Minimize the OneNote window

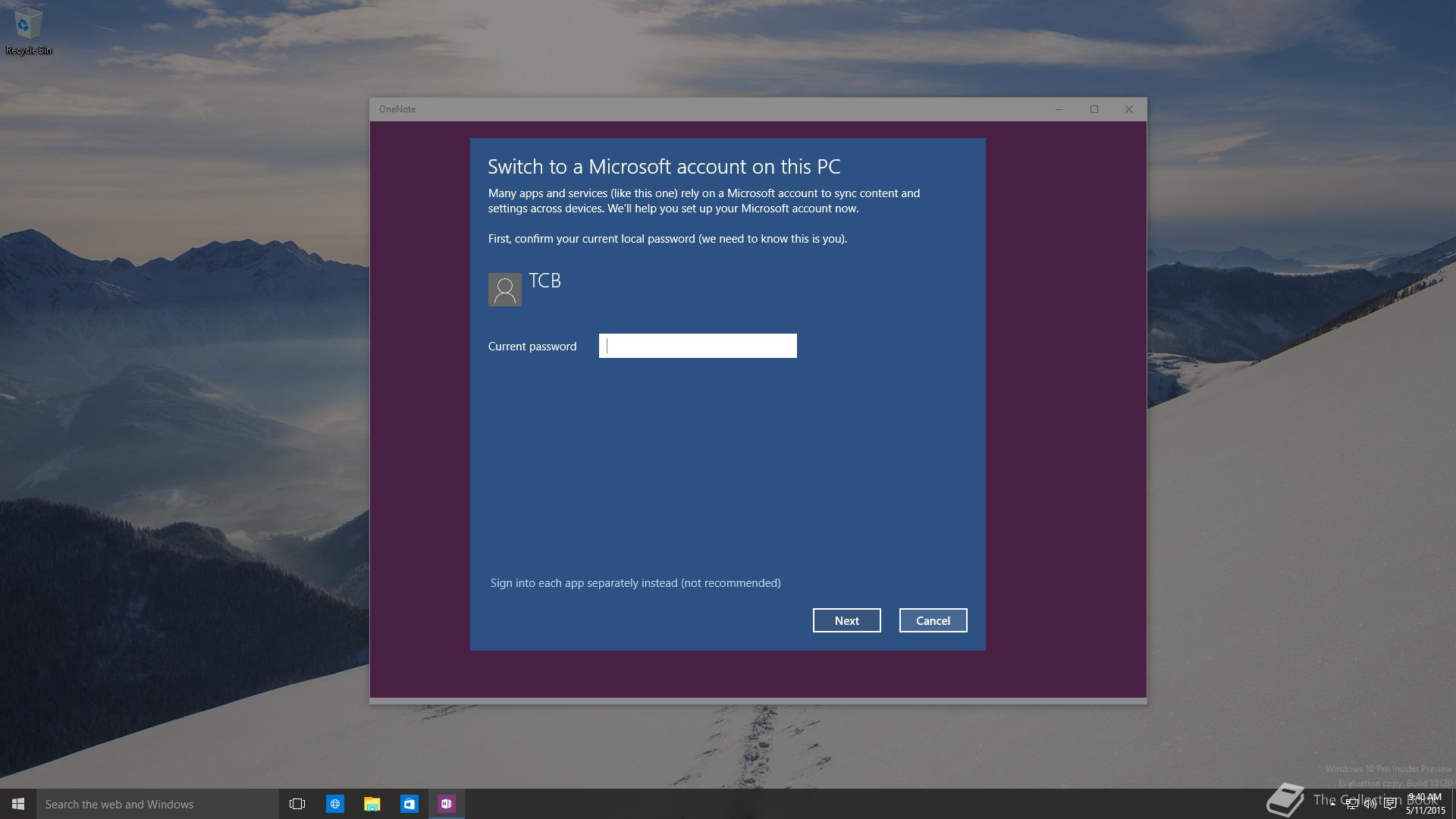coord(1059,109)
